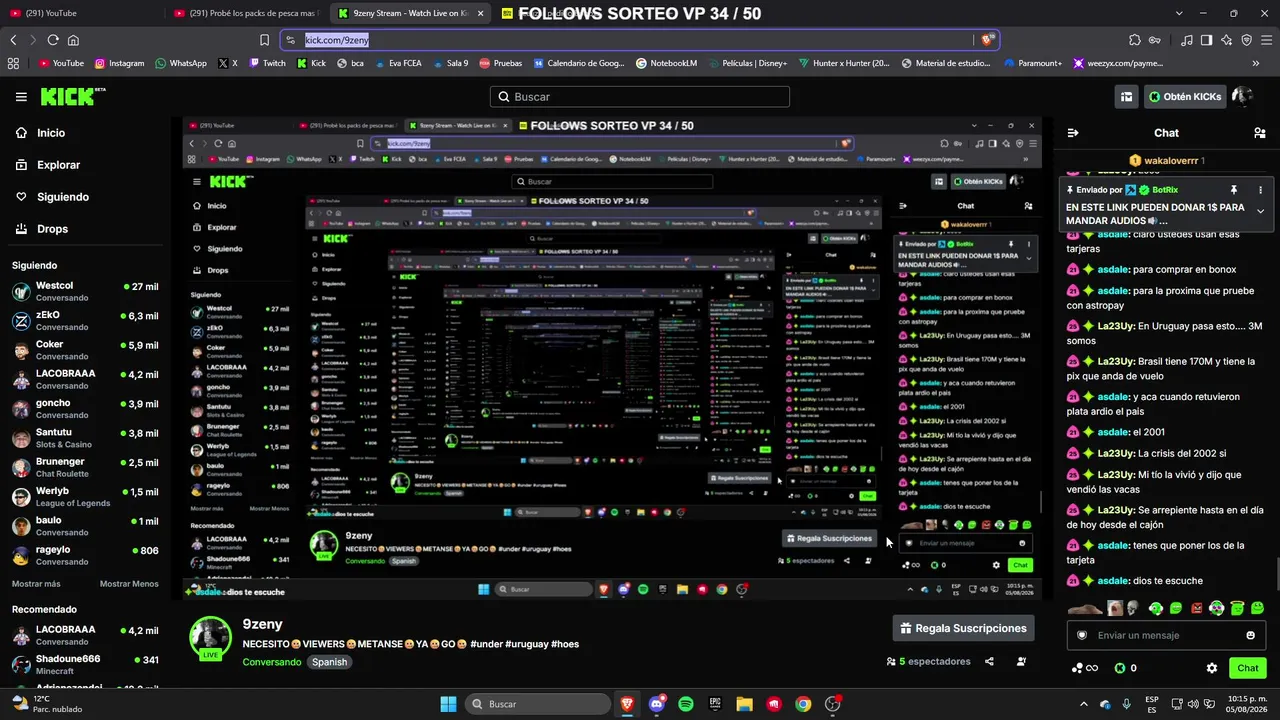Open Brave Shields icon in the address bar
This screenshot has height=720, width=1280.
point(987,40)
